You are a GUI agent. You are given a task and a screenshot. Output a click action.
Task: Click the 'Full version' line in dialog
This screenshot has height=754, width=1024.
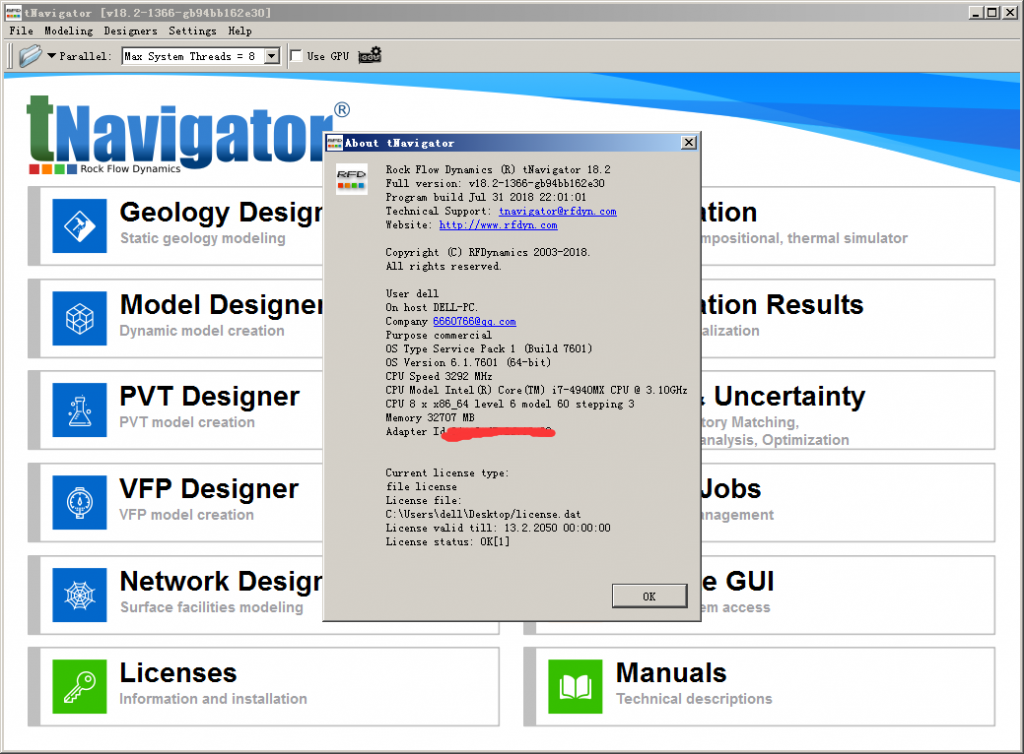(495, 183)
